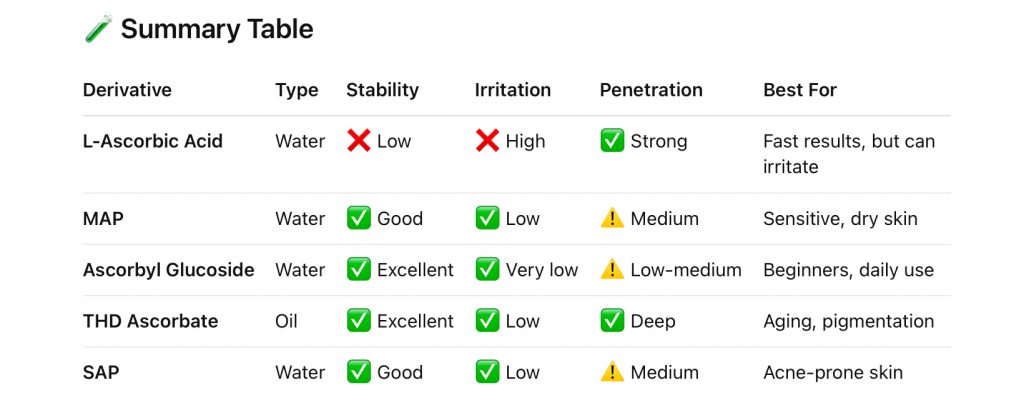The height and width of the screenshot is (415, 1024).
Task: Click green check next to Very low irritation
Action: 487,270
